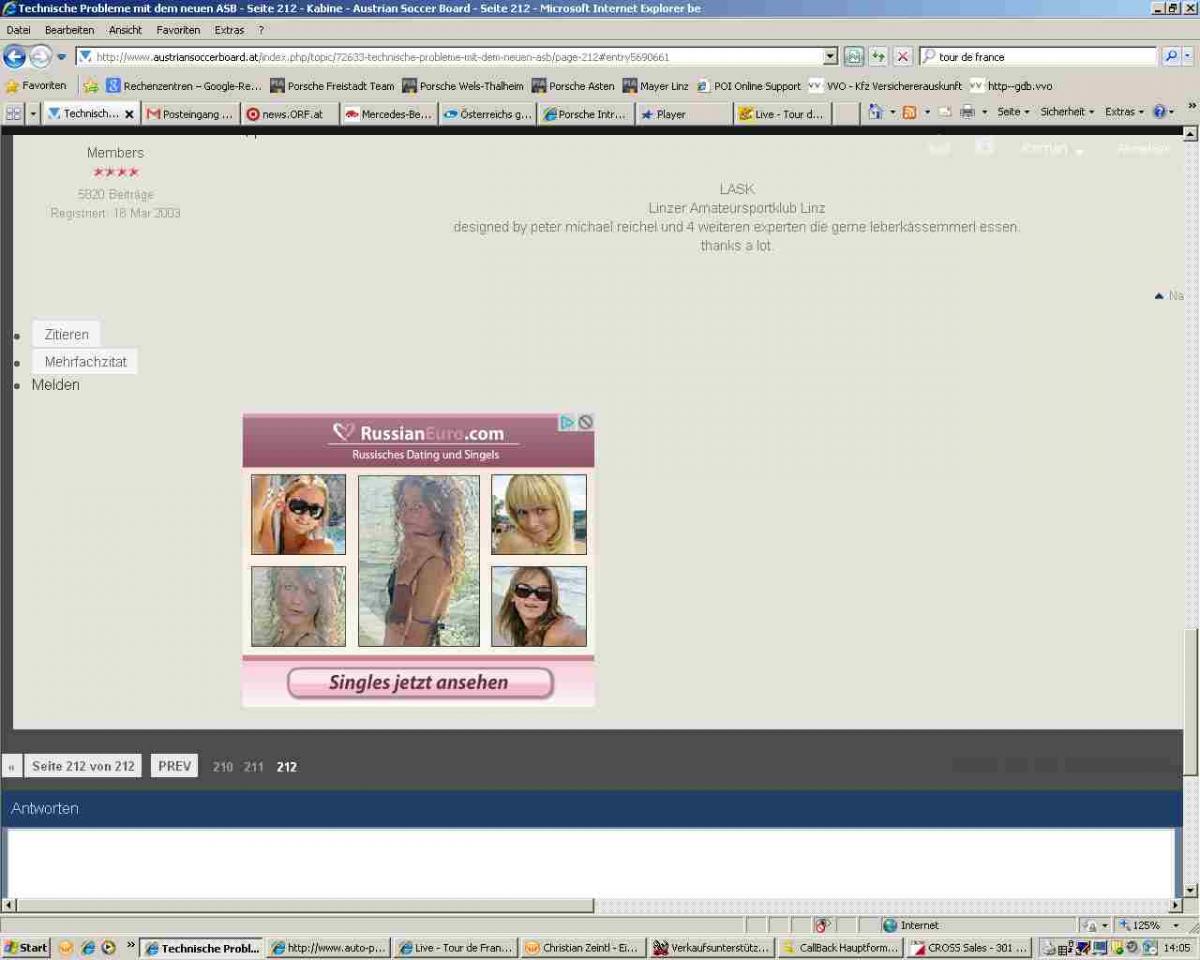Expand the address bar URL dropdown
The height and width of the screenshot is (960, 1200).
coord(830,57)
